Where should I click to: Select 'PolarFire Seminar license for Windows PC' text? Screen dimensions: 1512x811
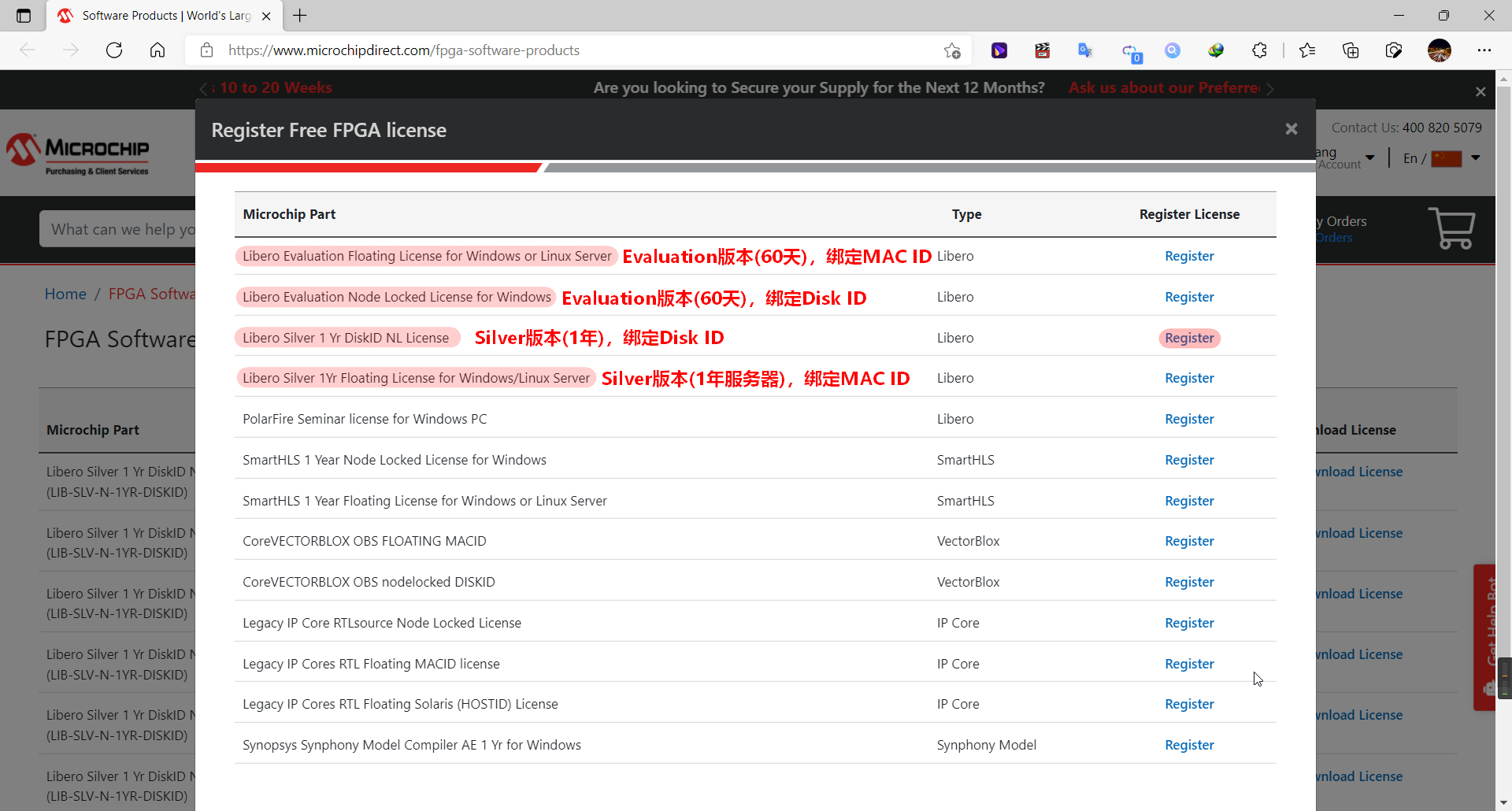[365, 419]
